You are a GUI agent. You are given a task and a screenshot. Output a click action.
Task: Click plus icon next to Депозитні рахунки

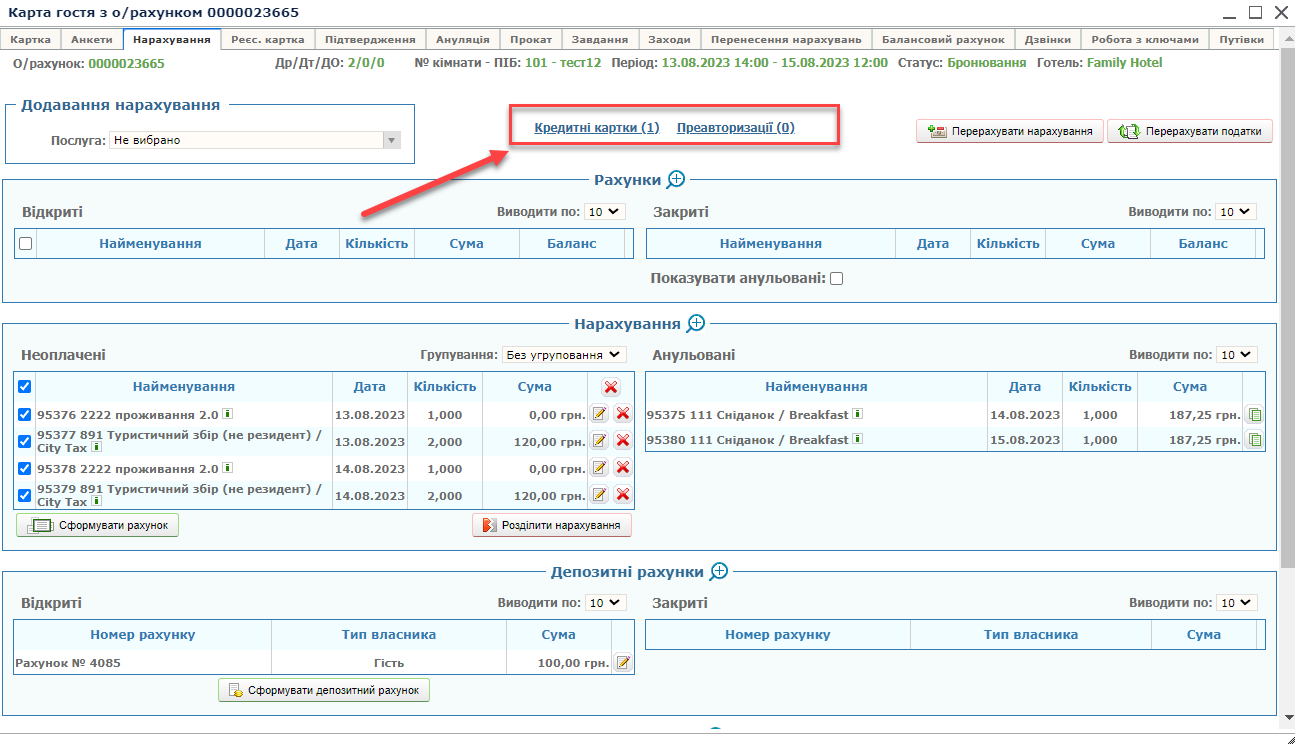click(719, 571)
